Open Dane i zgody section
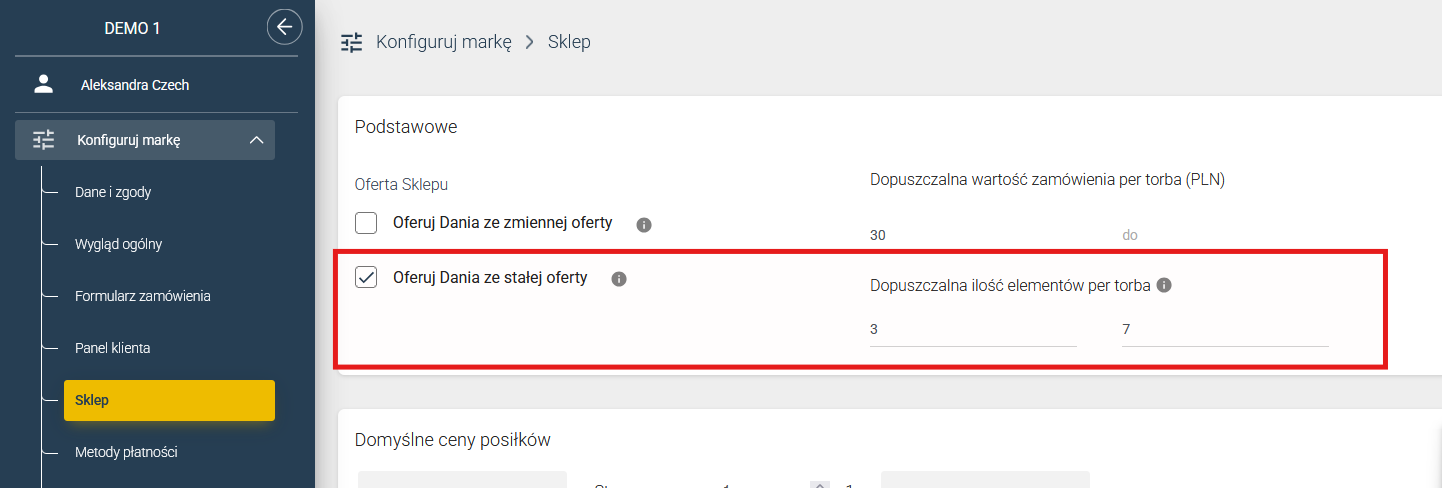1442x488 pixels. (x=113, y=192)
